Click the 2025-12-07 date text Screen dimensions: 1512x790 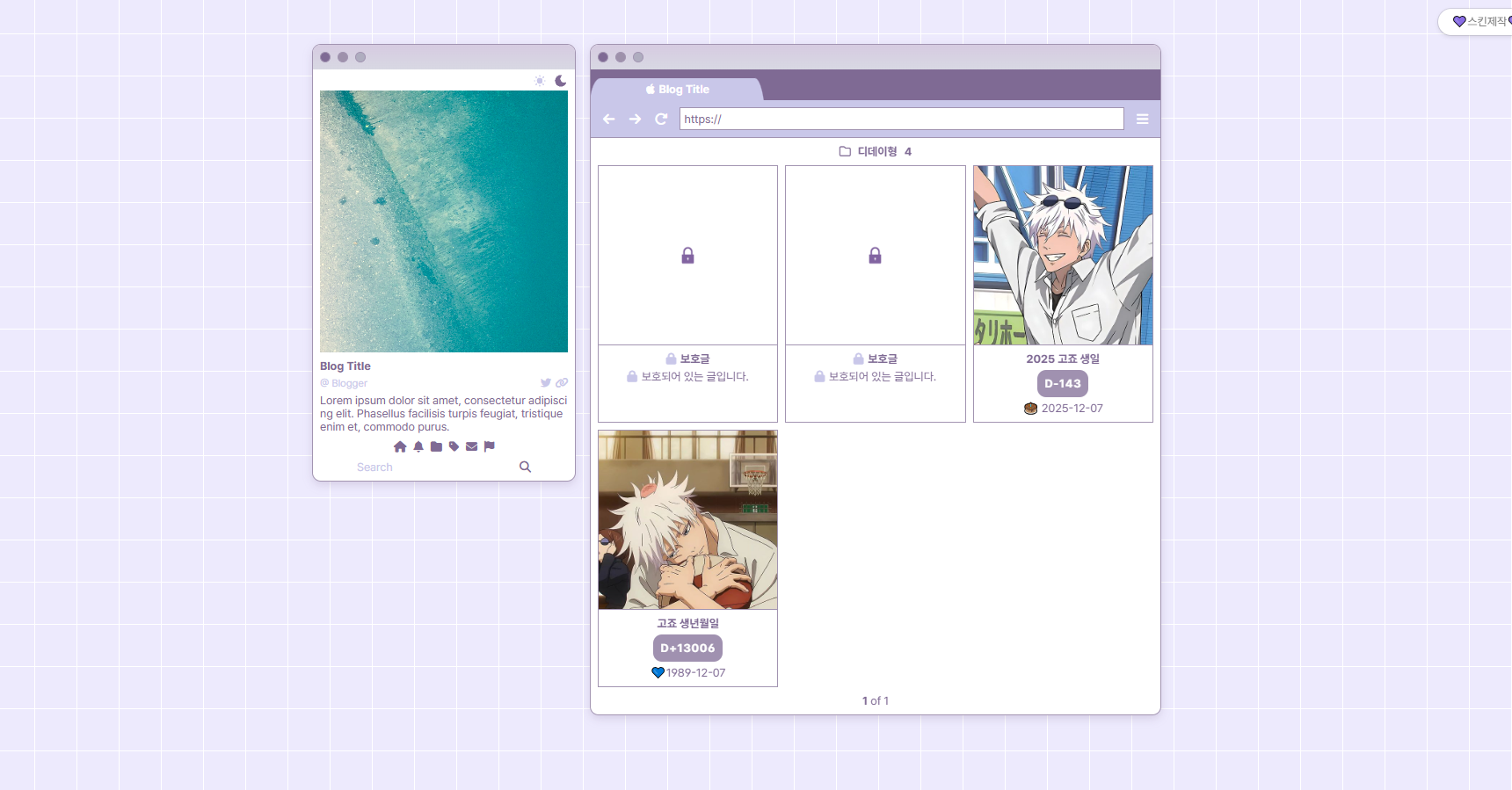[1072, 409]
